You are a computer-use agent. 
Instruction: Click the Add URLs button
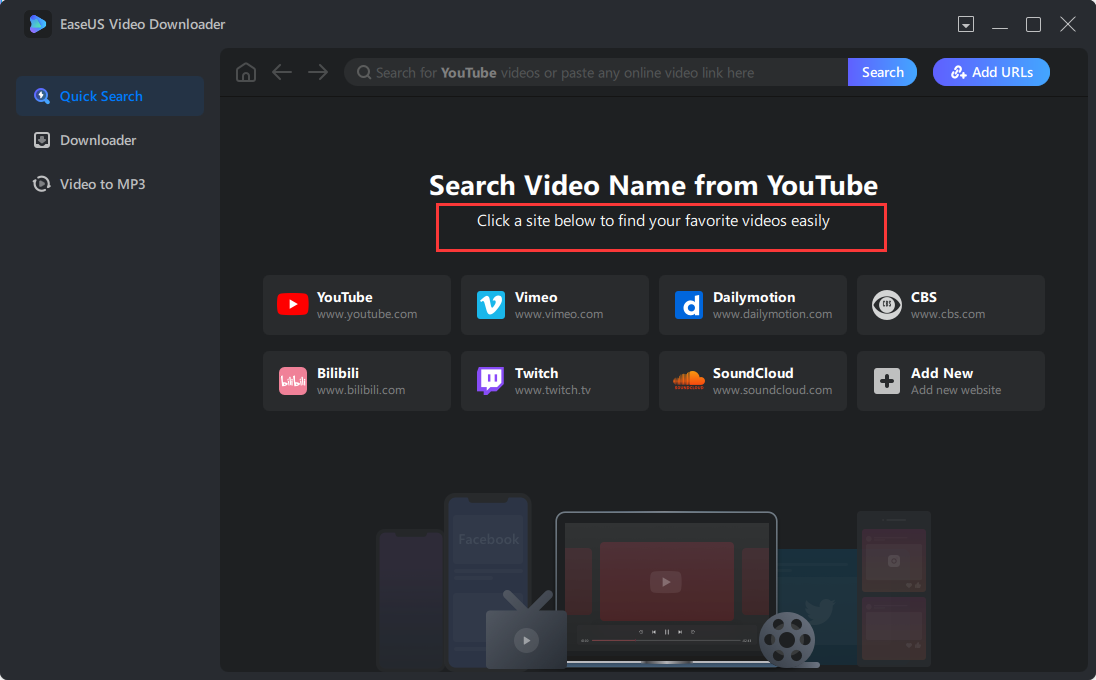coord(991,71)
